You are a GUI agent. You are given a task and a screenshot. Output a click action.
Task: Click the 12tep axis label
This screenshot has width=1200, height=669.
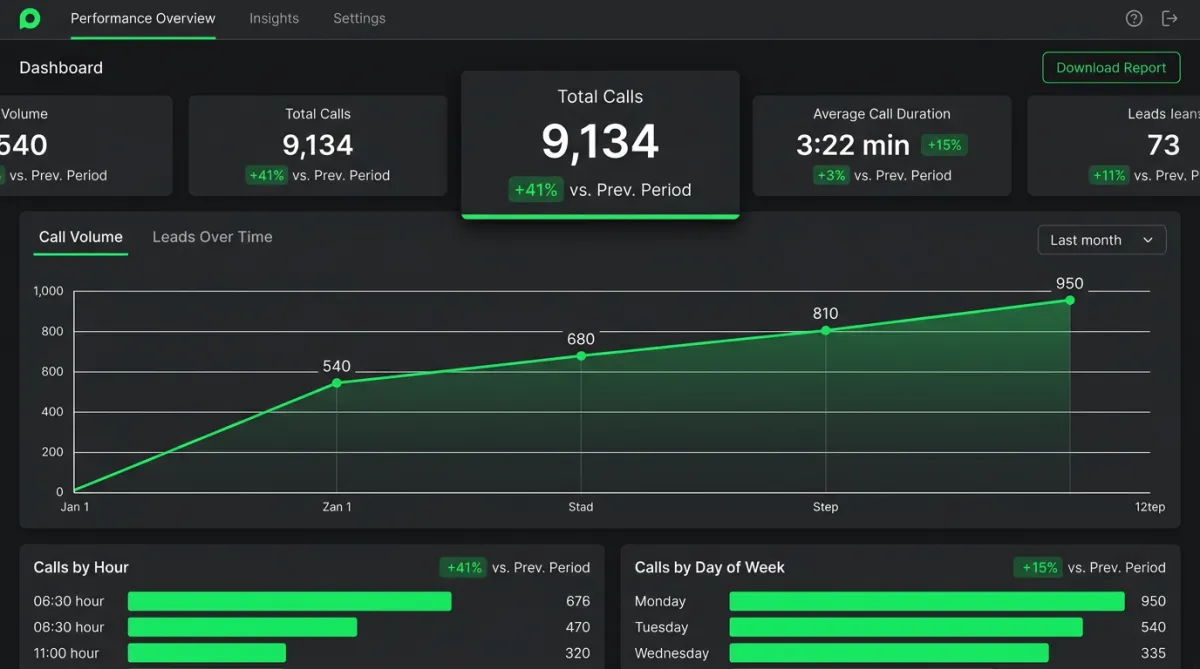click(1149, 507)
